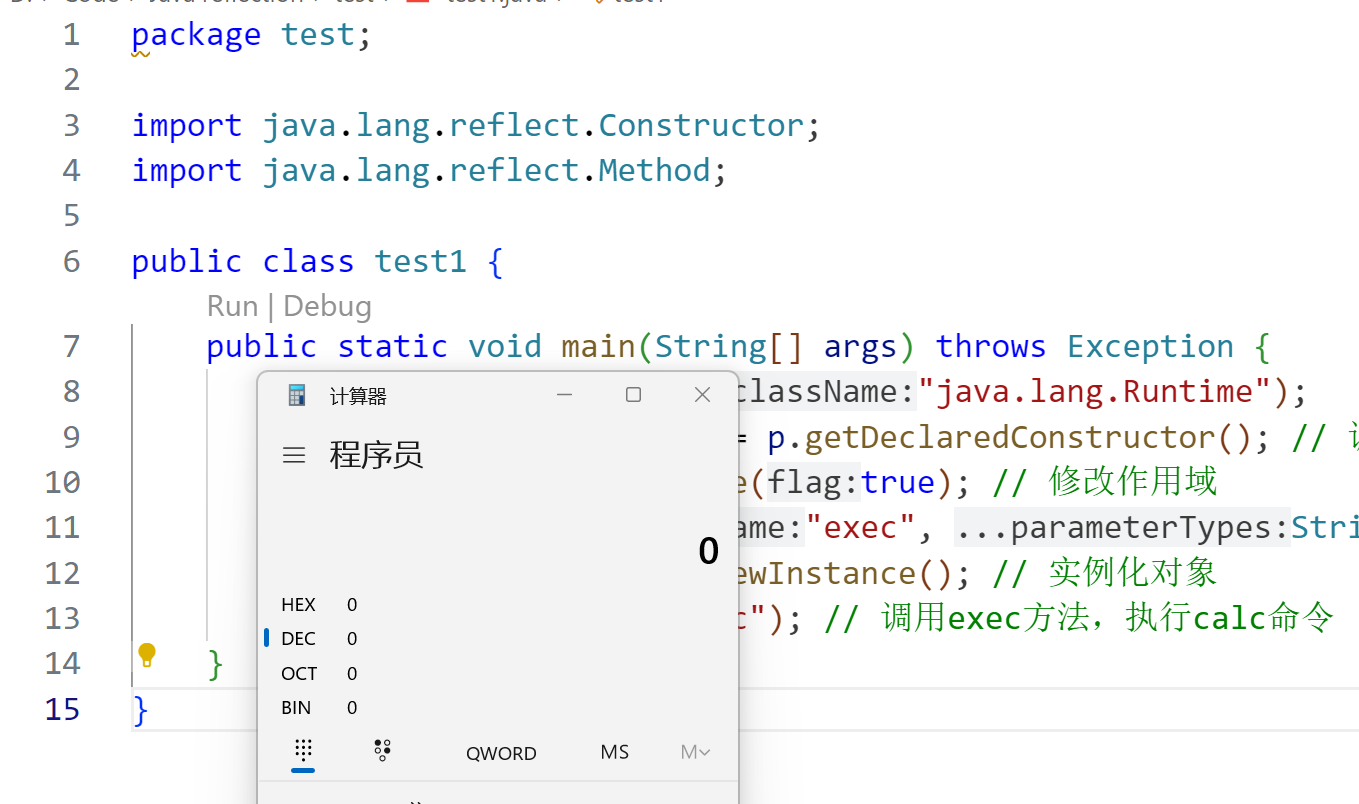This screenshot has width=1359, height=804.
Task: Click line number 1 in the editor gutter
Action: coord(70,35)
